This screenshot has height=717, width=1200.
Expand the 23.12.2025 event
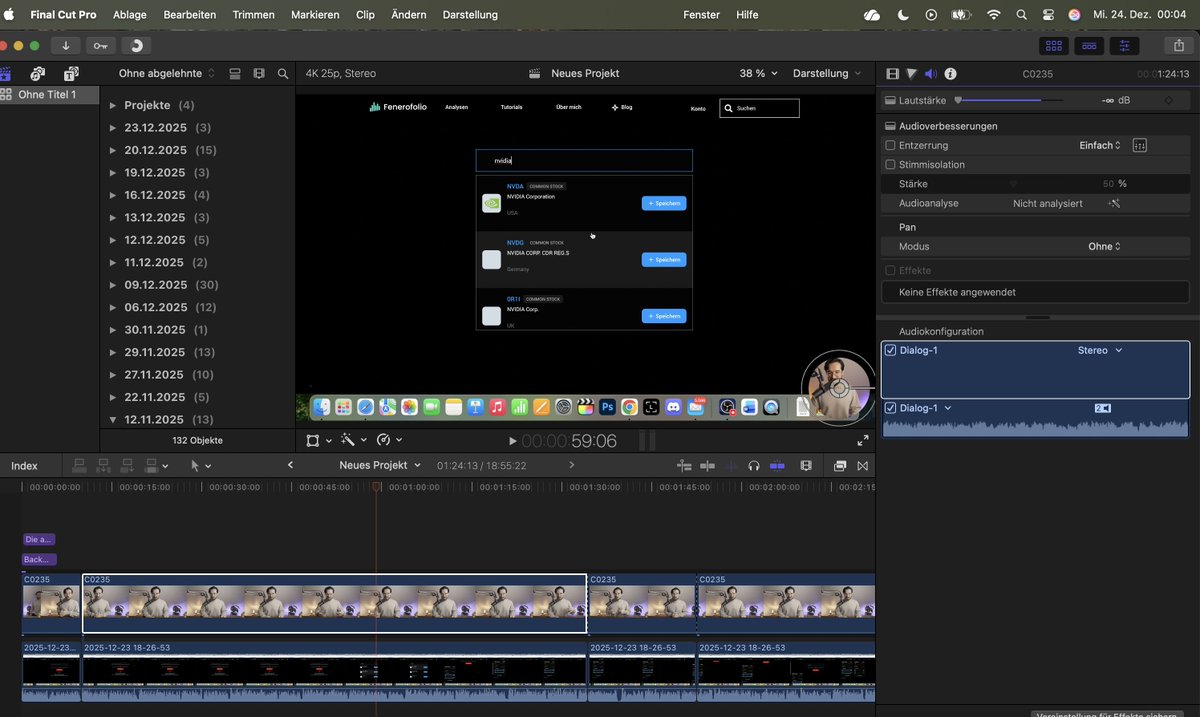[113, 128]
